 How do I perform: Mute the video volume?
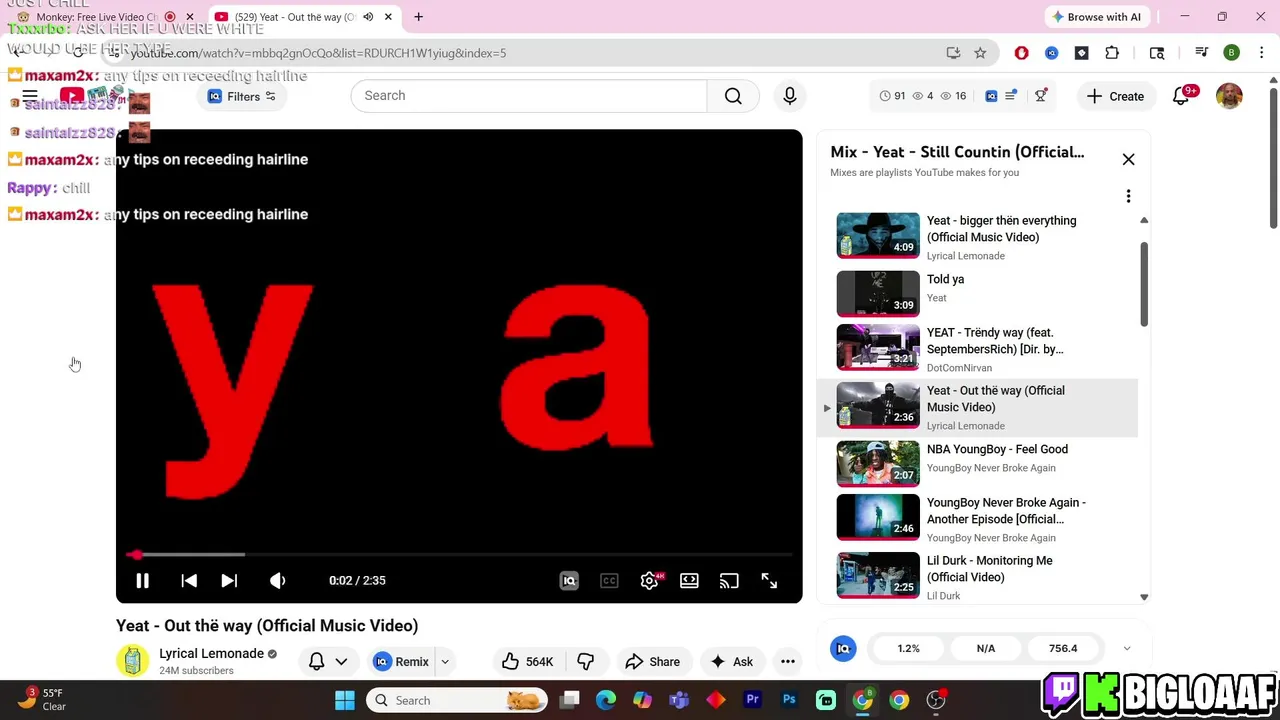[277, 581]
